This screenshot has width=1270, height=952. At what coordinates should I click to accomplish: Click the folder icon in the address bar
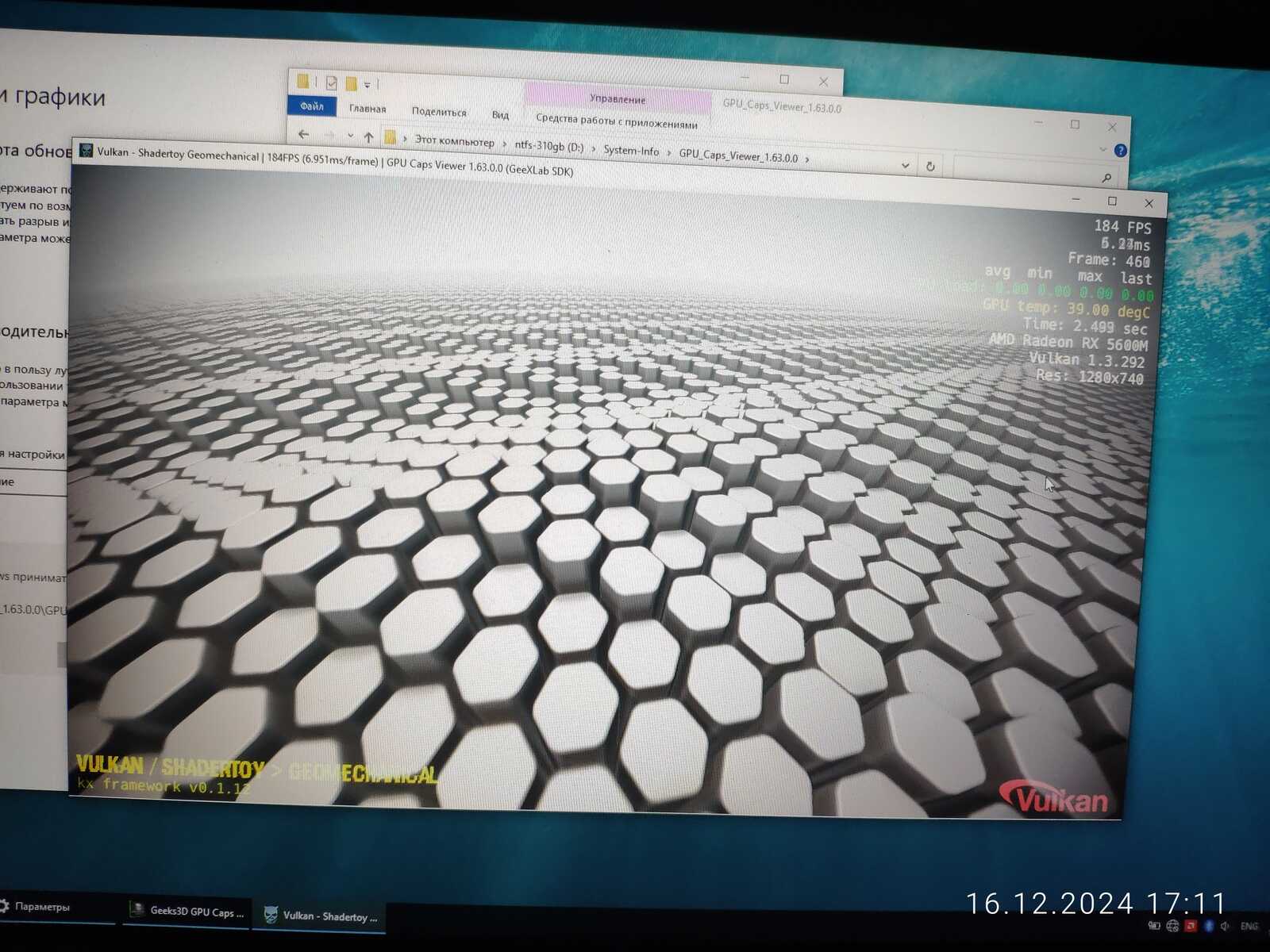click(390, 137)
